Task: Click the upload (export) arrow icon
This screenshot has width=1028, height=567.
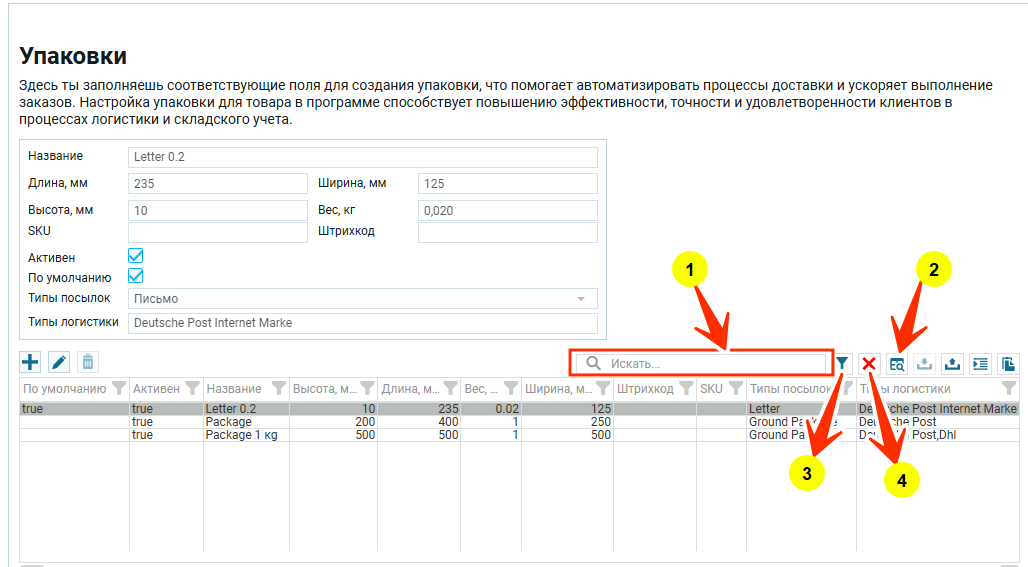Action: (953, 364)
